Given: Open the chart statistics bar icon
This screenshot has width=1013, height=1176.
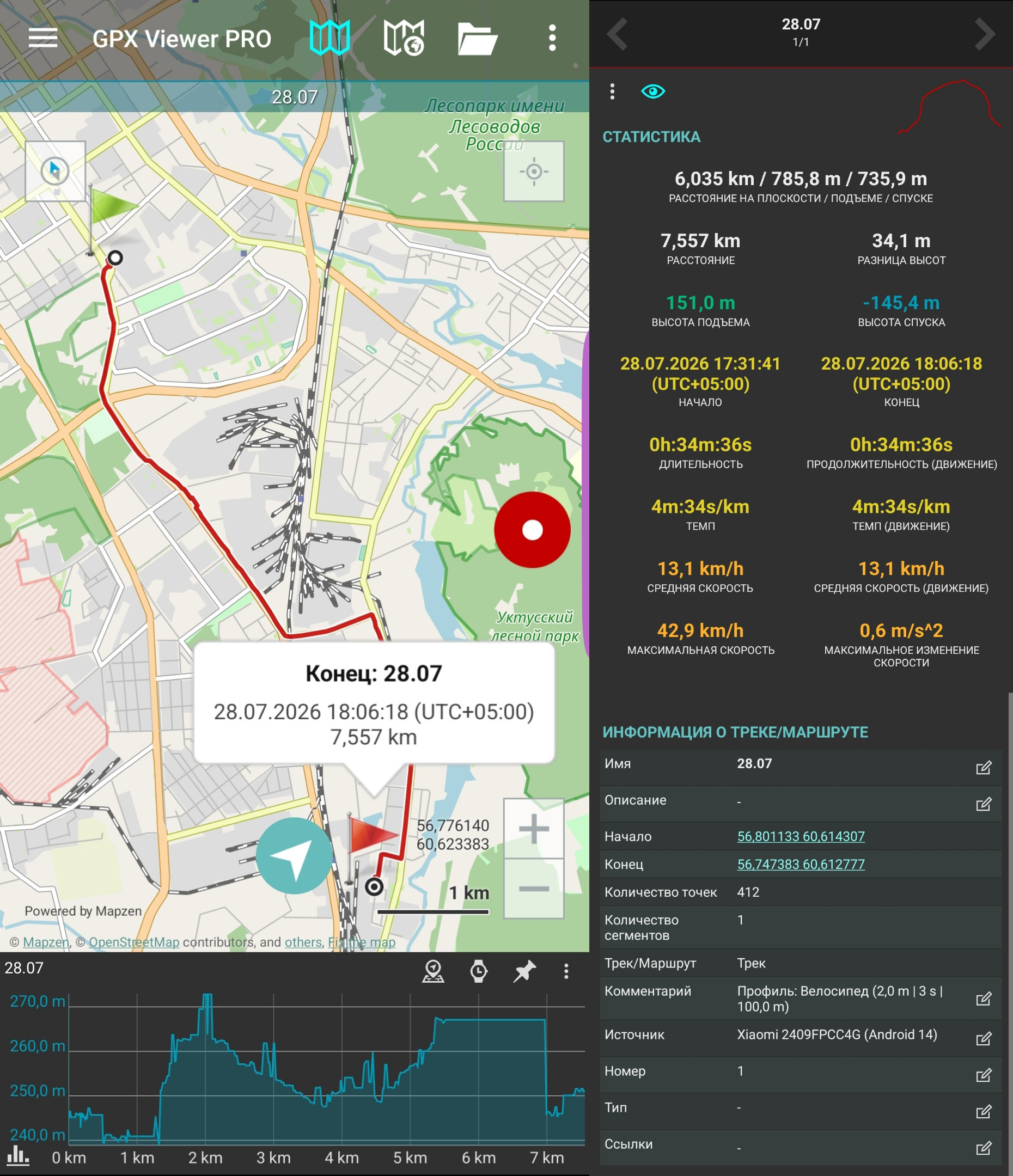Looking at the screenshot, I should coord(17,1156).
